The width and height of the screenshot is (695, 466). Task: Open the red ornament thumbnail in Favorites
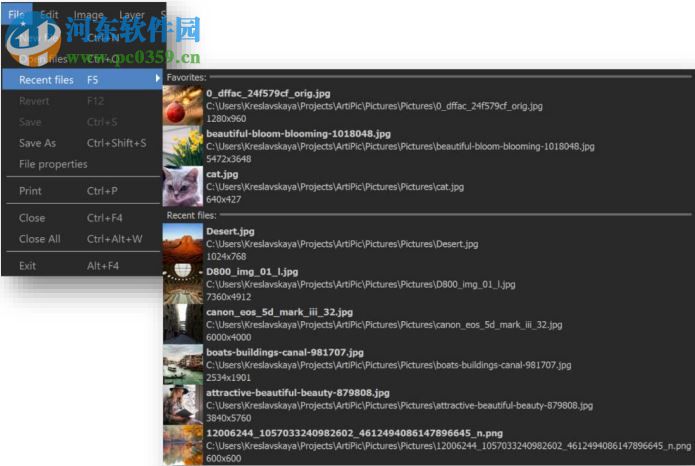click(183, 105)
